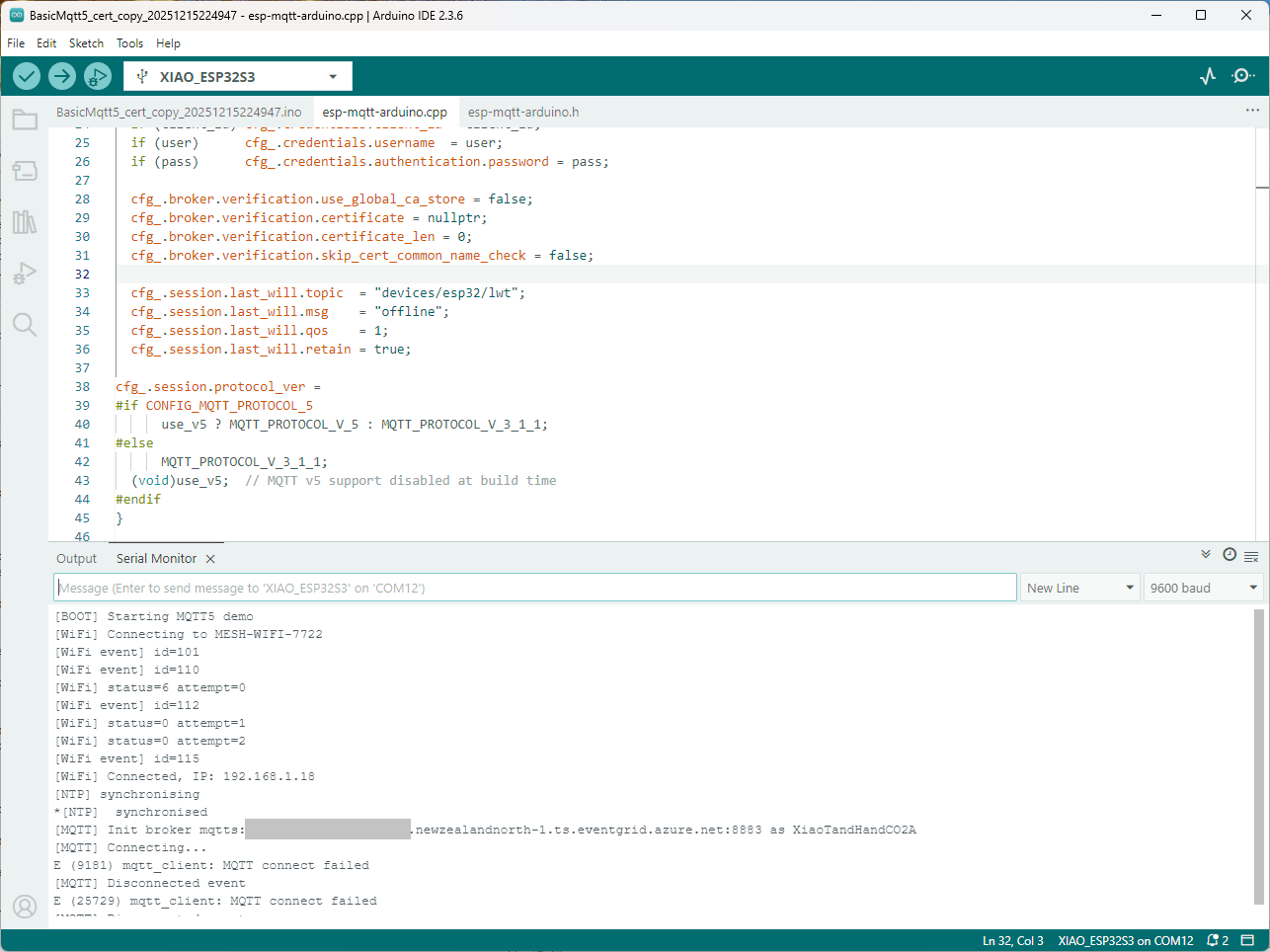Click the serial message input field
The image size is (1270, 952).
pos(534,588)
